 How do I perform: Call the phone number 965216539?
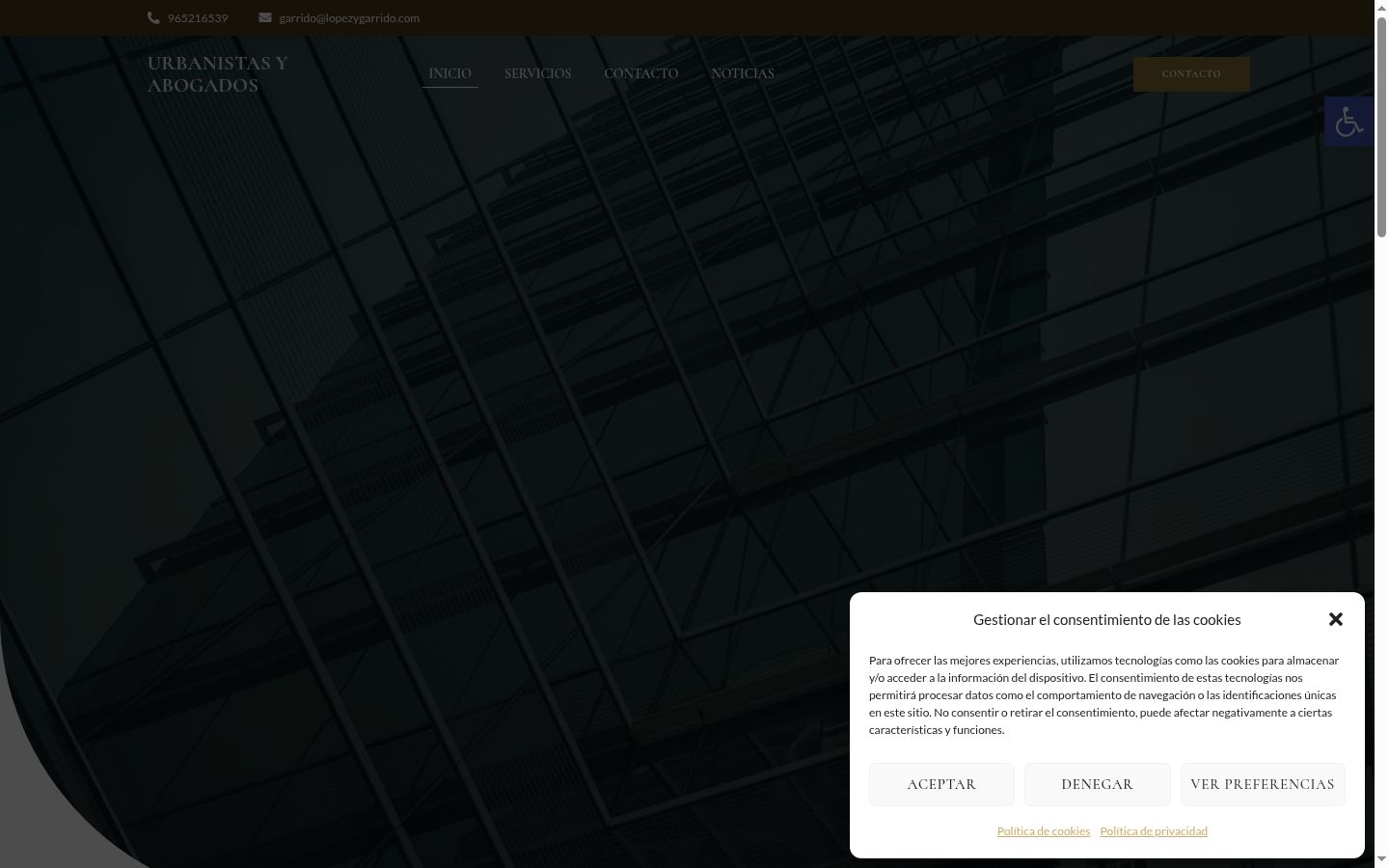(198, 18)
